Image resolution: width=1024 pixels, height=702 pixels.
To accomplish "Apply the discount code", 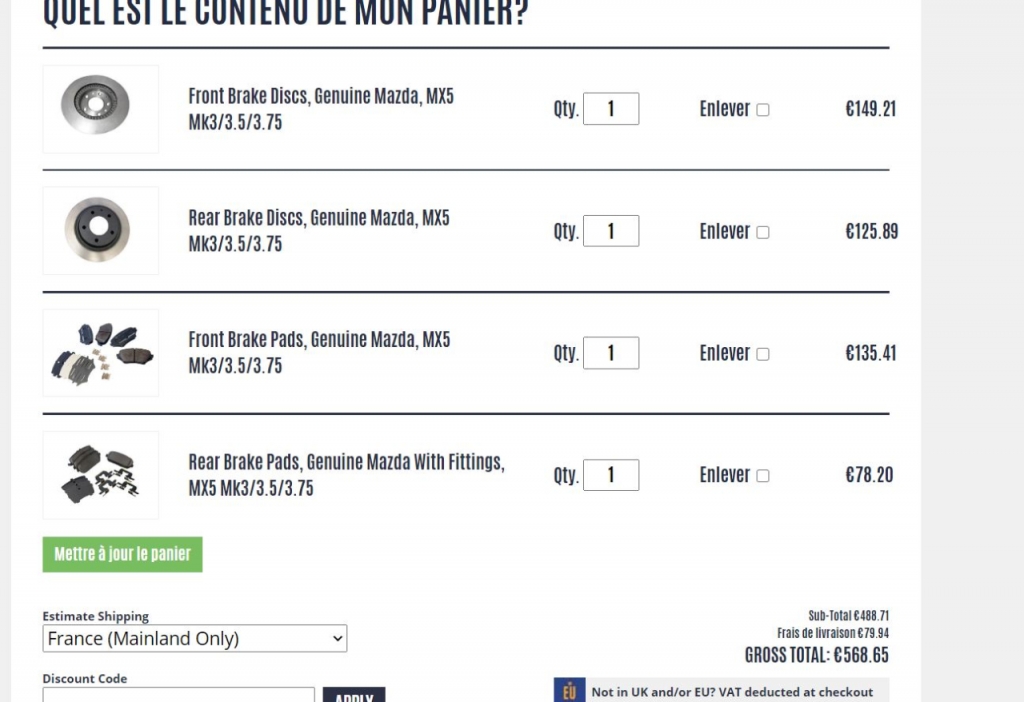I will (354, 695).
